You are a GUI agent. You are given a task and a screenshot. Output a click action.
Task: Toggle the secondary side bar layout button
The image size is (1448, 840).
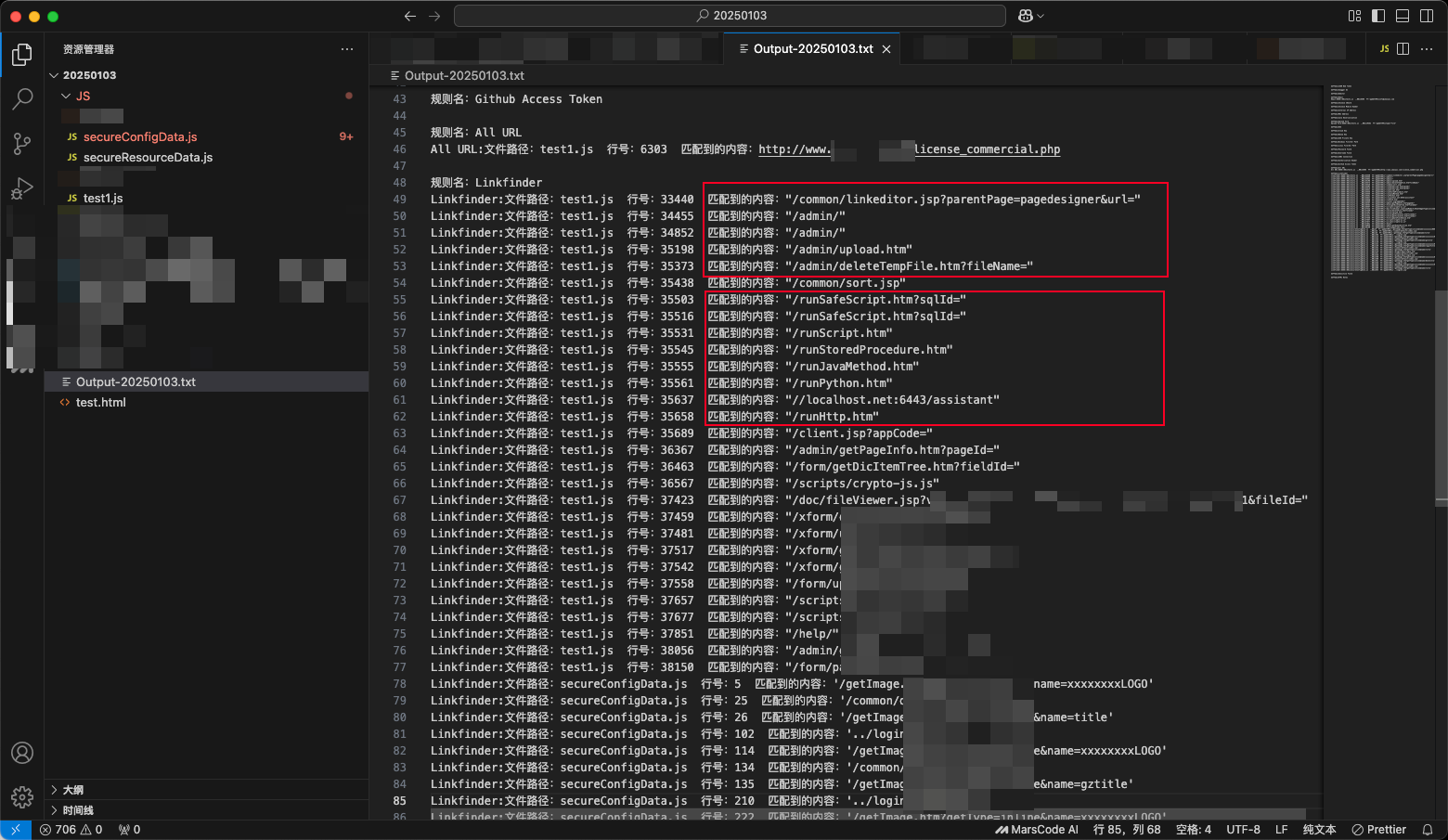coord(1427,16)
